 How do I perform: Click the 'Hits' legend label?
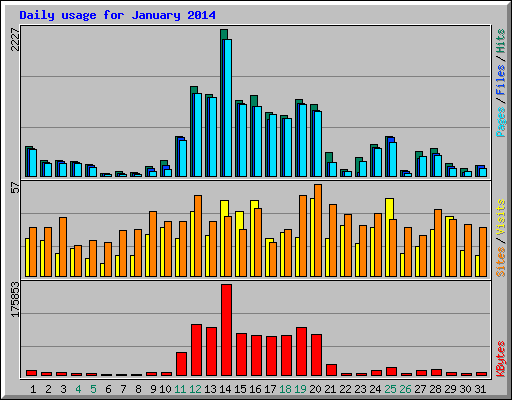pos(501,41)
